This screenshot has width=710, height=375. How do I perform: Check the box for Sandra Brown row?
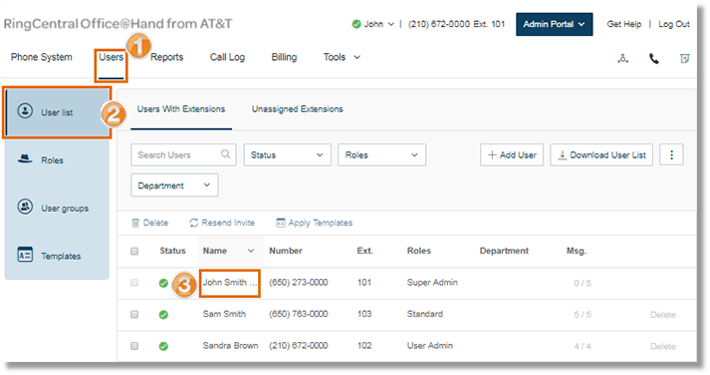[x=134, y=346]
